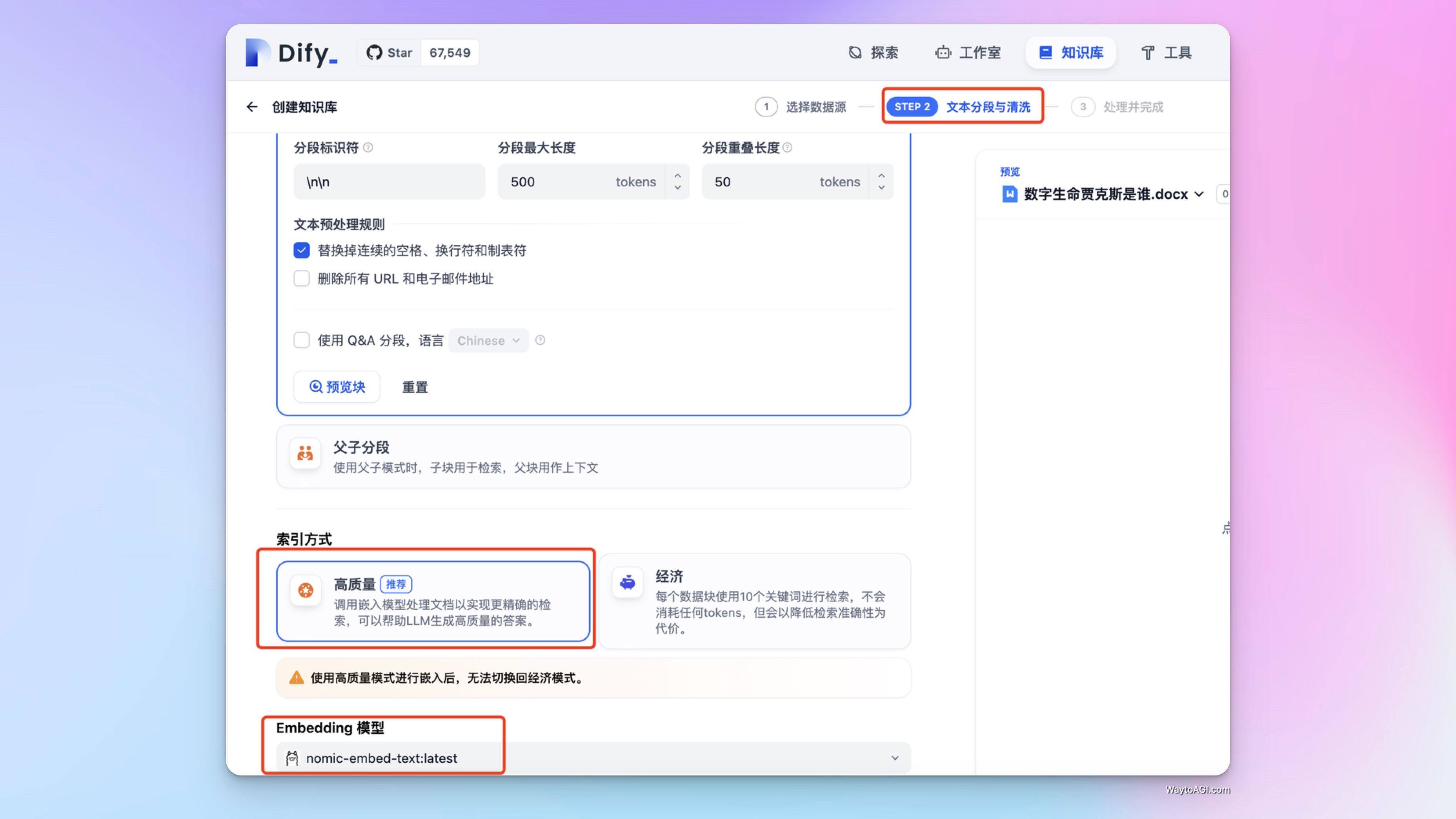Click the Embedding dropdown chevron

click(x=895, y=758)
